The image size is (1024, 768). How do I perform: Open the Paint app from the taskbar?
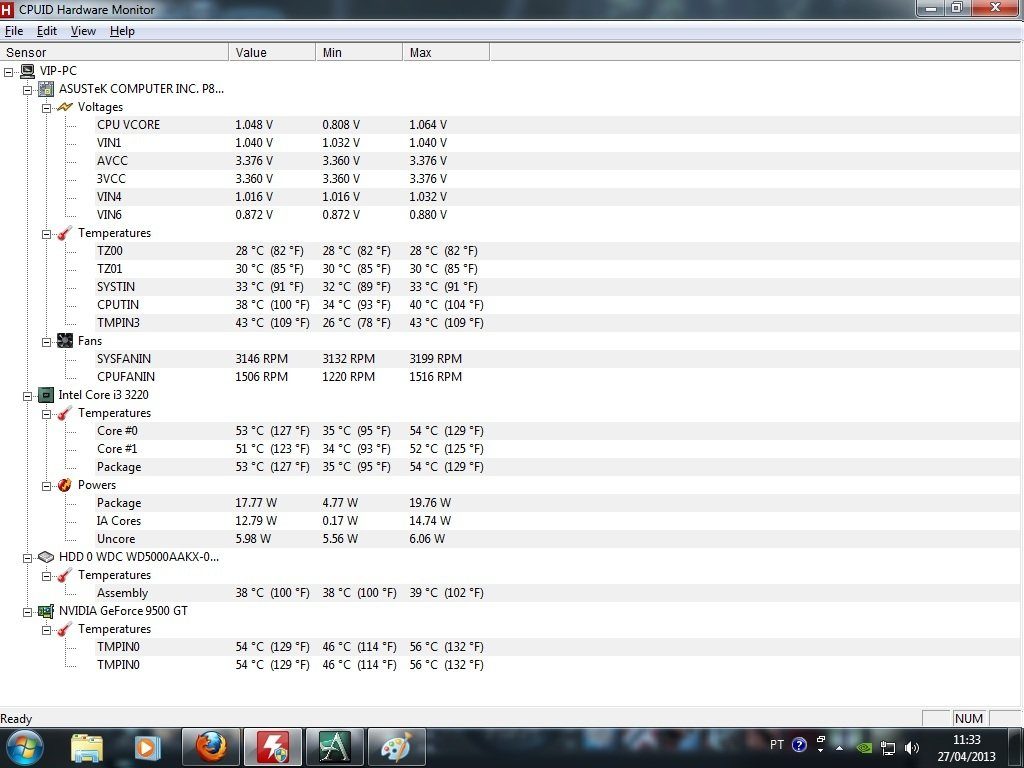(396, 748)
